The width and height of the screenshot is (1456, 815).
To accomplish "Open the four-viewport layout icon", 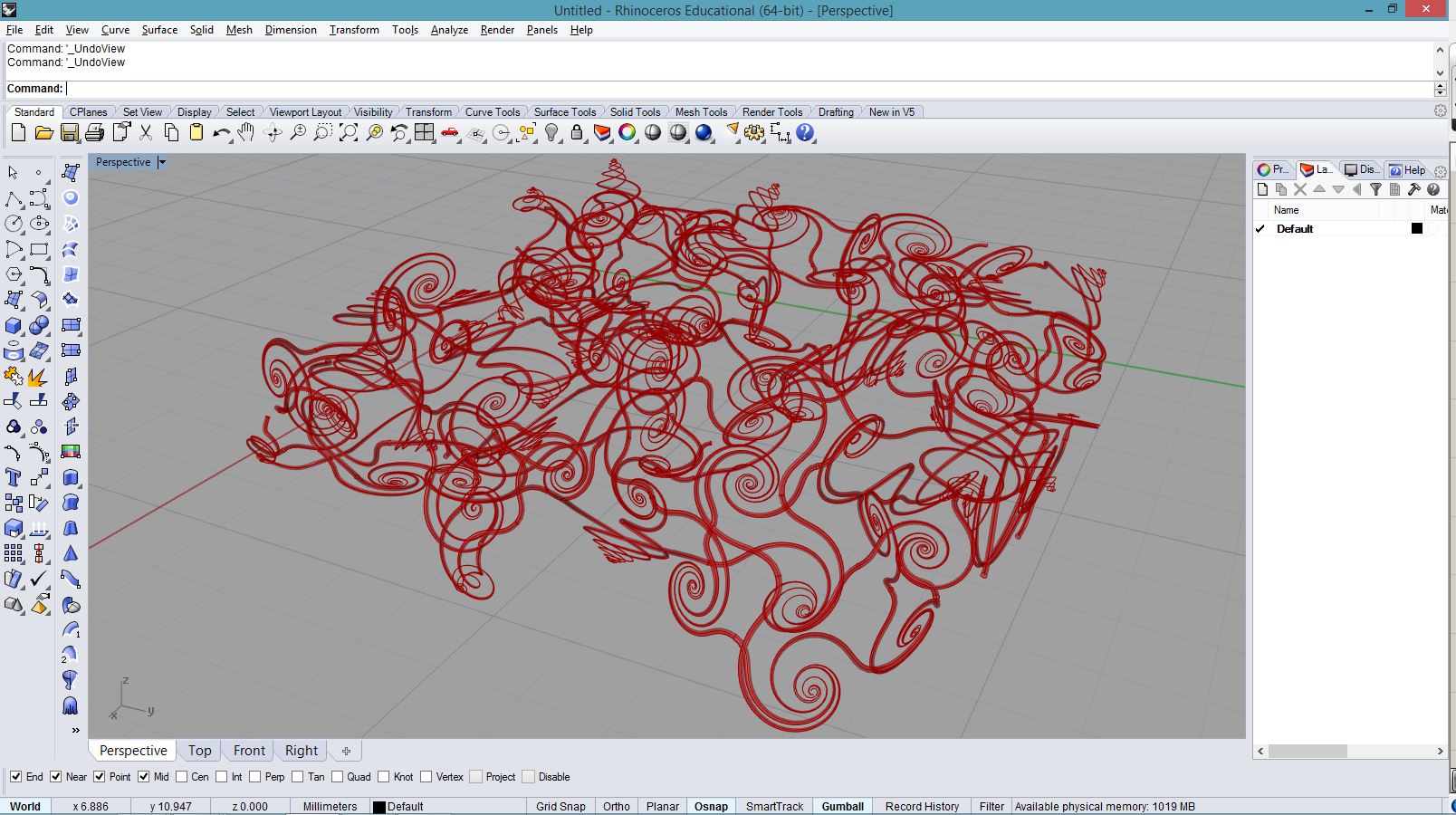I will (x=424, y=133).
